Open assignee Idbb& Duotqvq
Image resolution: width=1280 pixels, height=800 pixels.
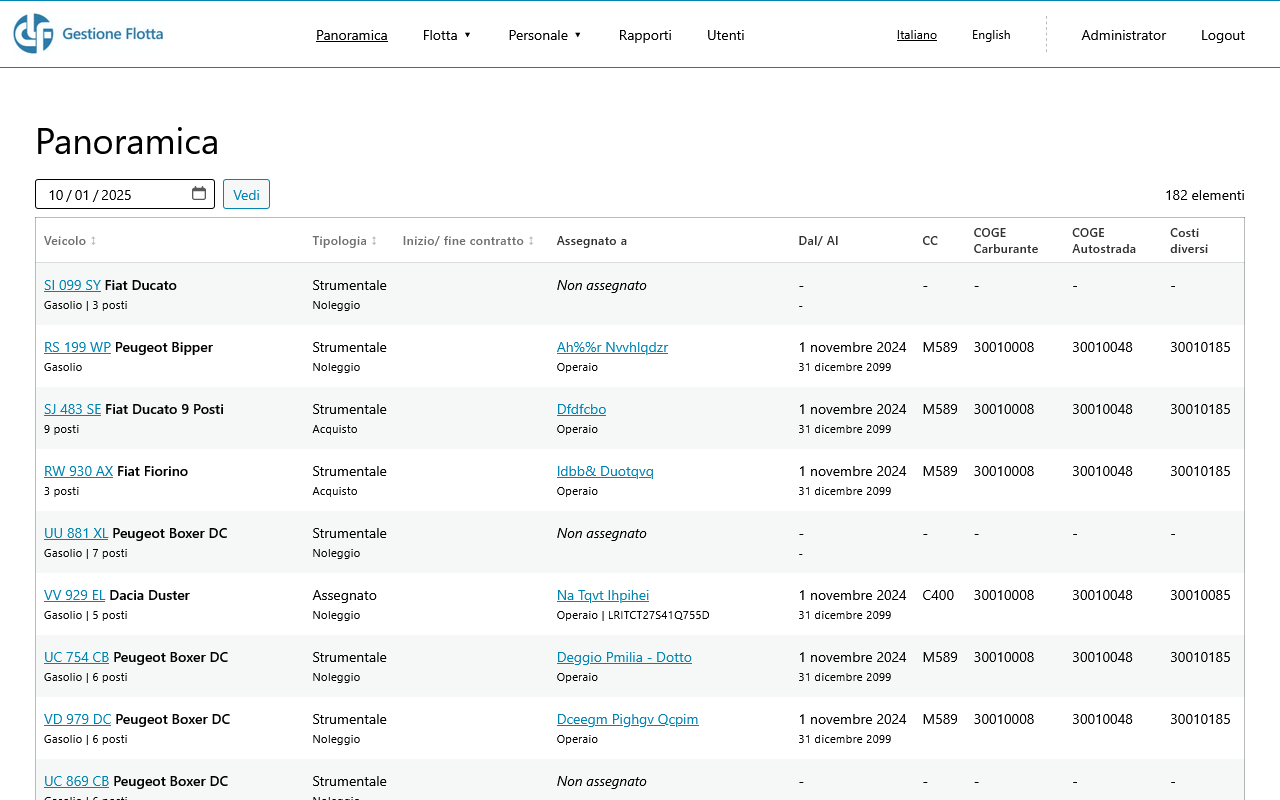coord(605,471)
